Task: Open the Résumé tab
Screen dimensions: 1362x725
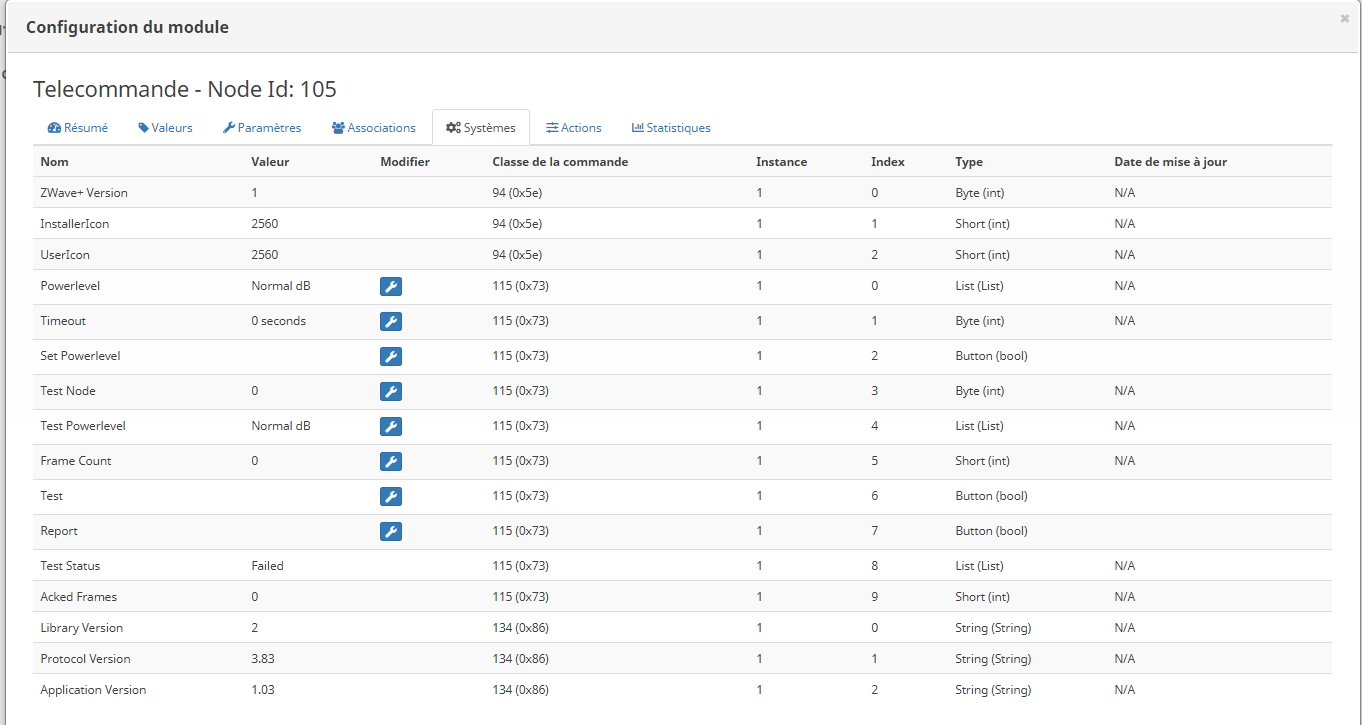Action: [x=78, y=128]
